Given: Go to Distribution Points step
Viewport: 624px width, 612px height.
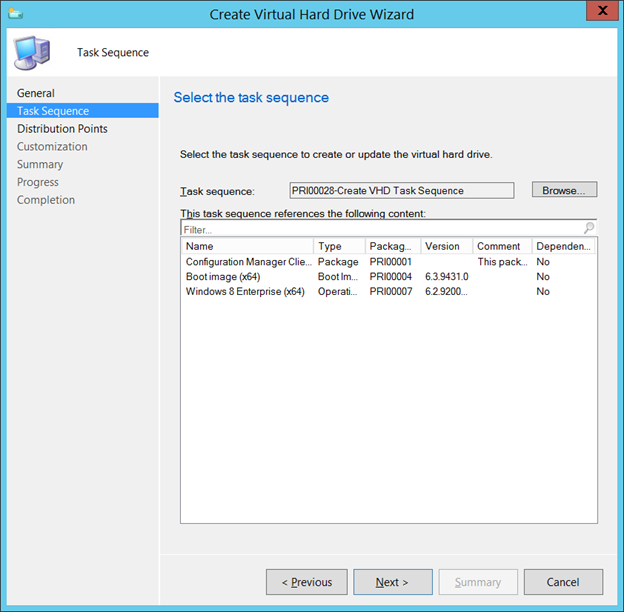Looking at the screenshot, I should point(62,129).
